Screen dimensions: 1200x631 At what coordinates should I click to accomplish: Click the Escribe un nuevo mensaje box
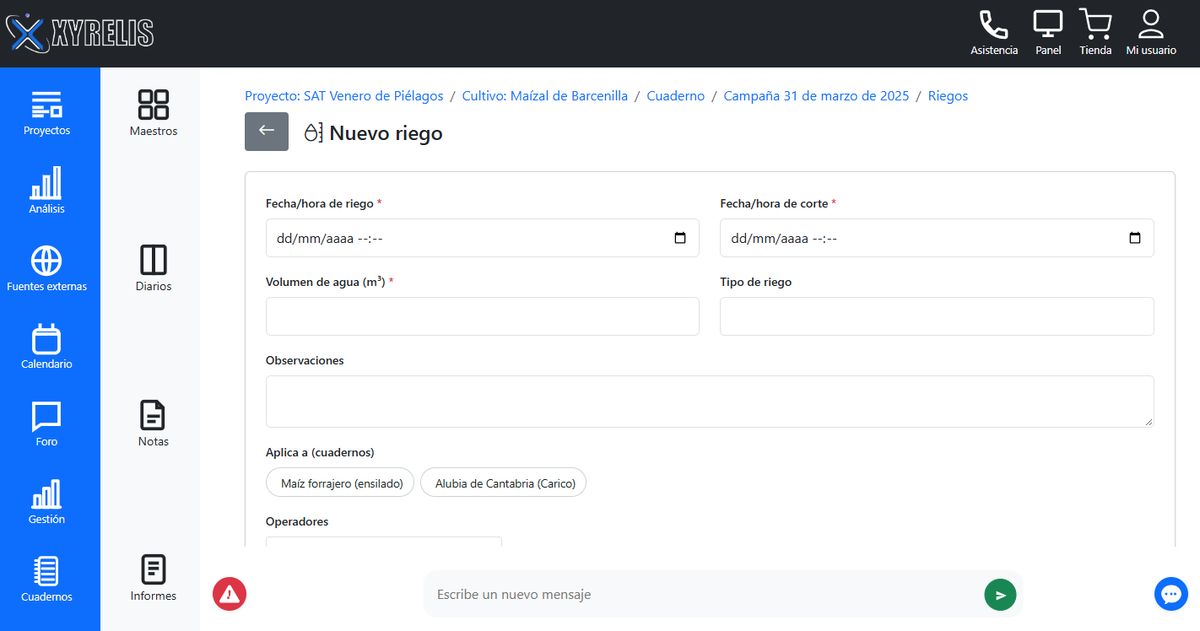coord(705,594)
